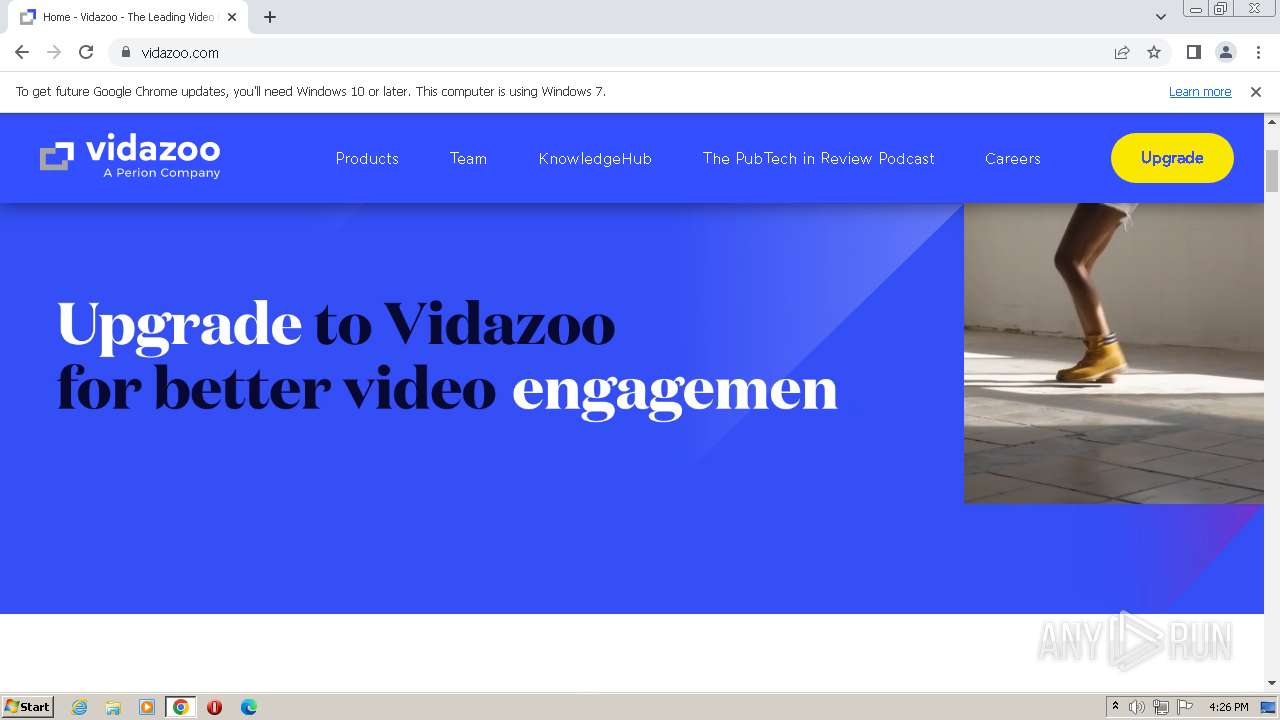Image resolution: width=1280 pixels, height=720 pixels.
Task: Toggle the browser side panel icon
Action: (x=1193, y=52)
